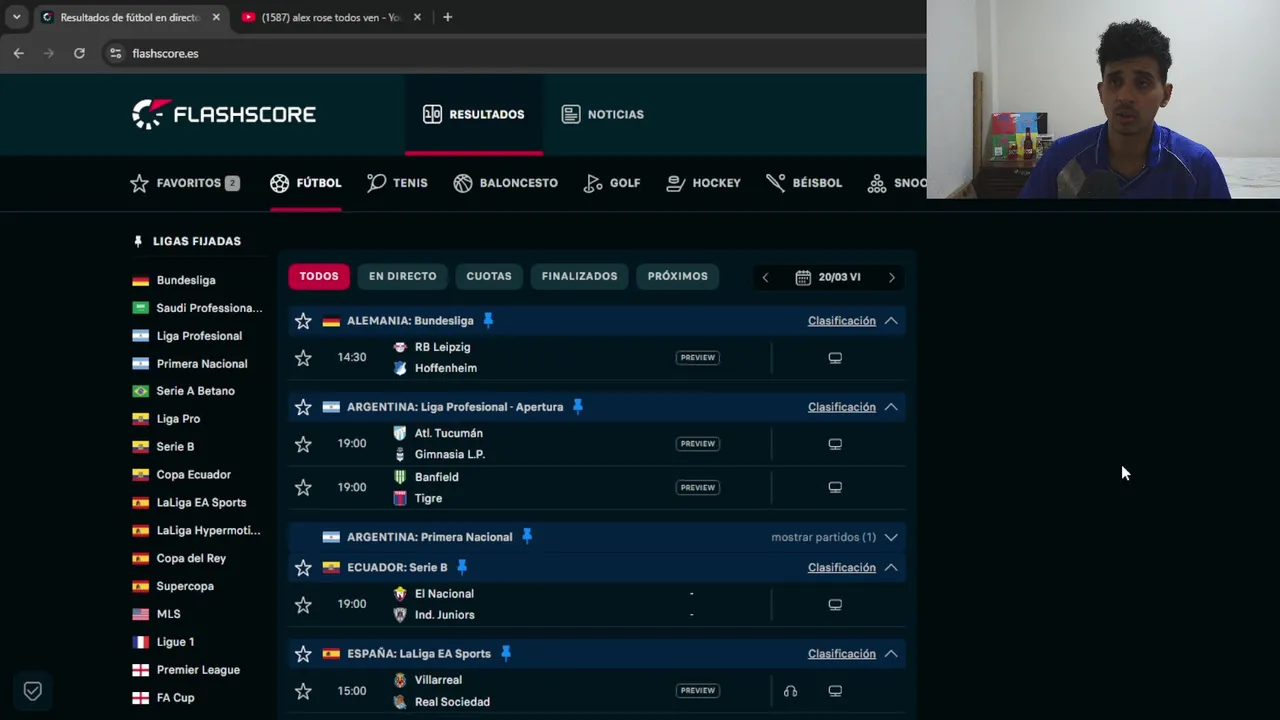1280x720 pixels.
Task: Star the Banfield vs Tigre match
Action: (x=303, y=488)
